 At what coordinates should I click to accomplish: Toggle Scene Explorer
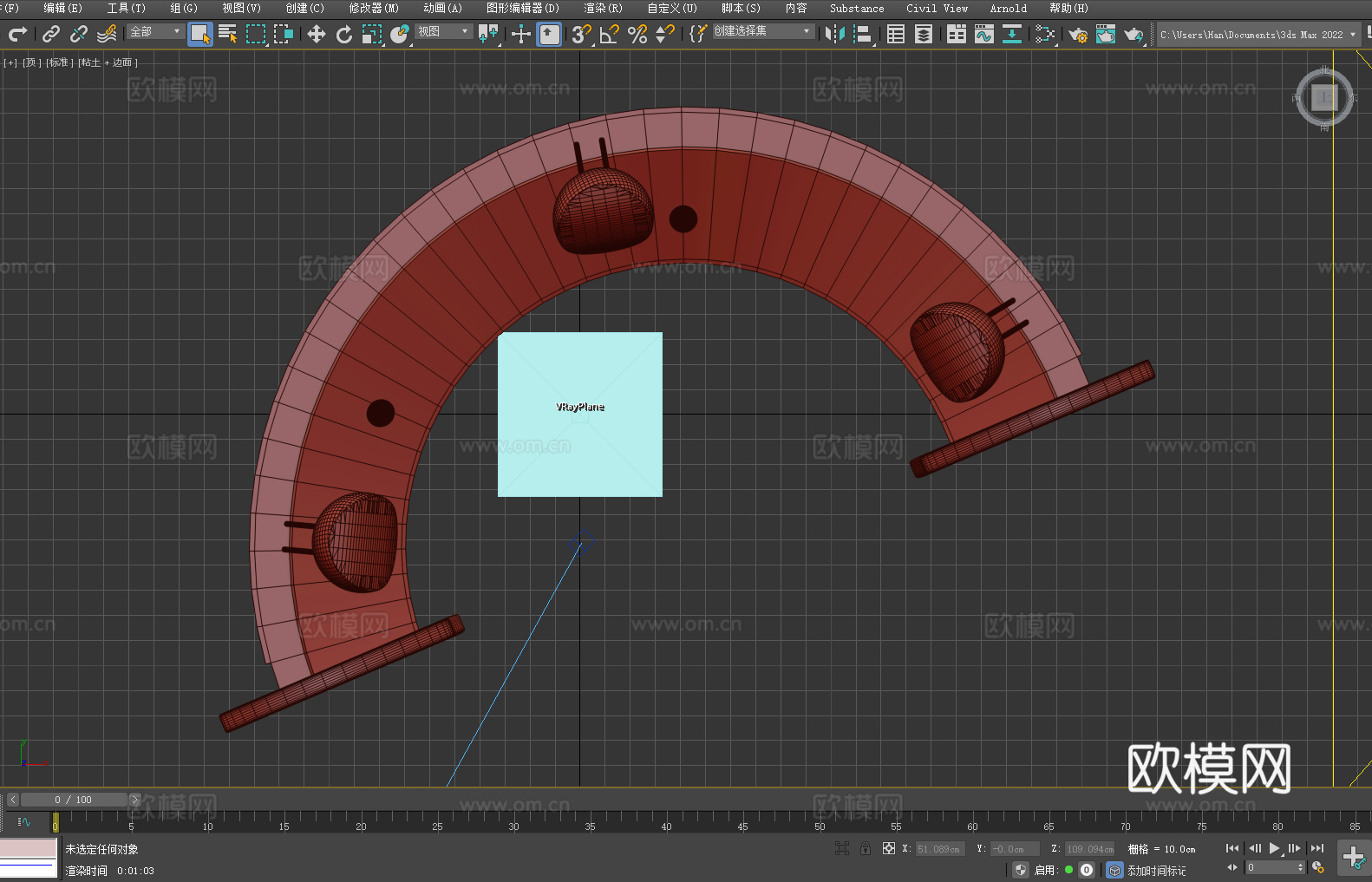tap(896, 34)
